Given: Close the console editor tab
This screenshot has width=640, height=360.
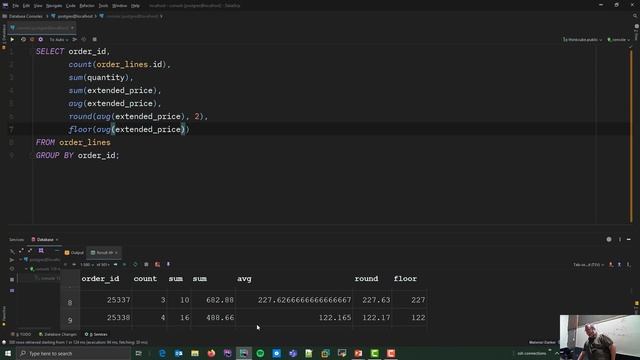Looking at the screenshot, I should pos(72,28).
